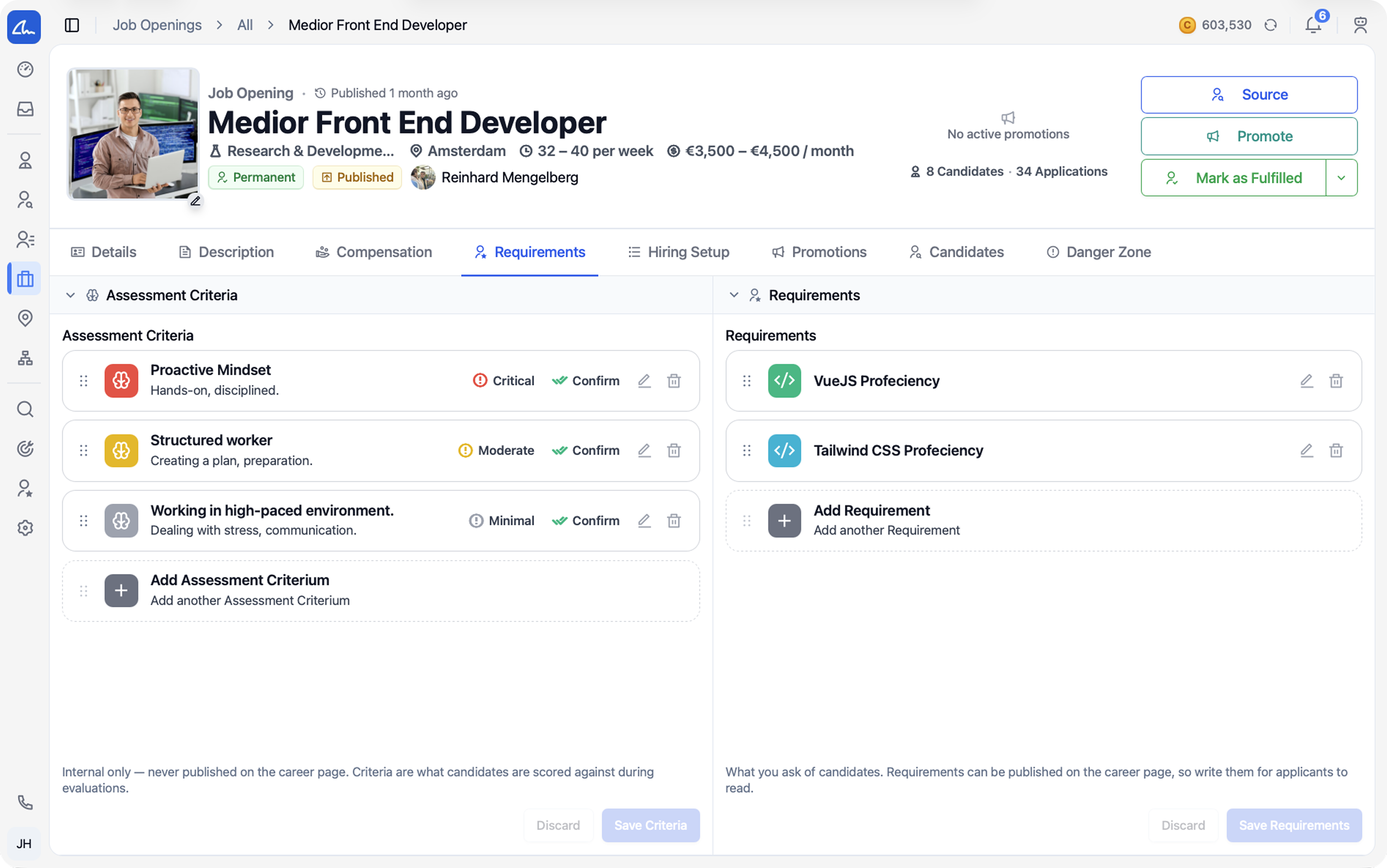Discard assessment criteria changes
Viewport: 1387px width, 868px height.
[x=559, y=826]
